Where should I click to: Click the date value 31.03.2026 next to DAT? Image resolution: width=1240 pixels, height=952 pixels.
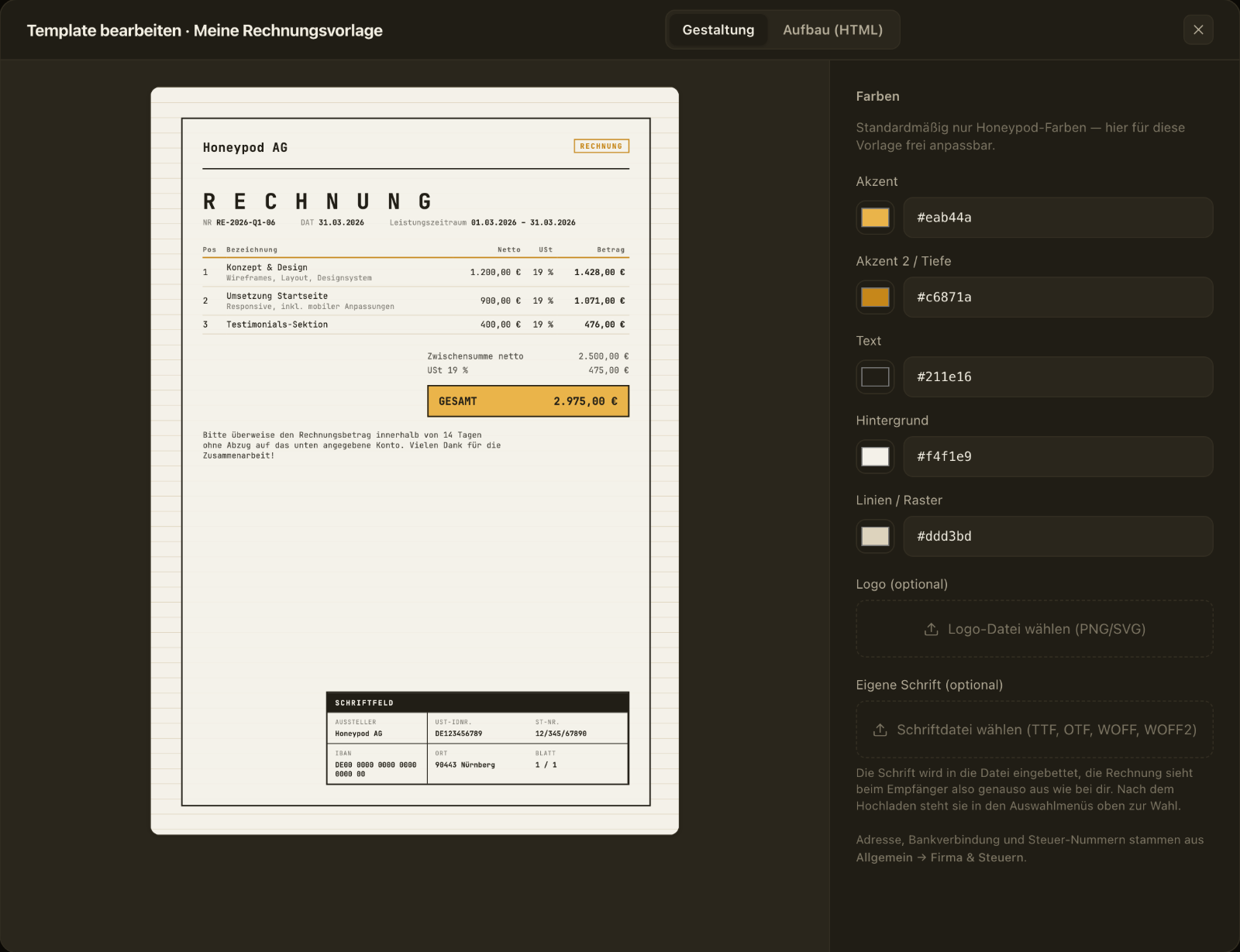click(341, 223)
